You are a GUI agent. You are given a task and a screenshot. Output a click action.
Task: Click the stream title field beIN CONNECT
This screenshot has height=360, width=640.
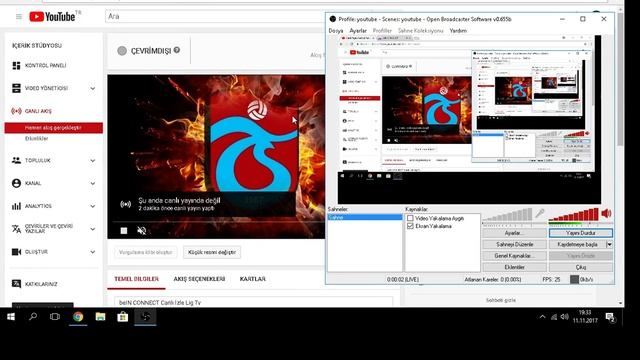pos(253,302)
